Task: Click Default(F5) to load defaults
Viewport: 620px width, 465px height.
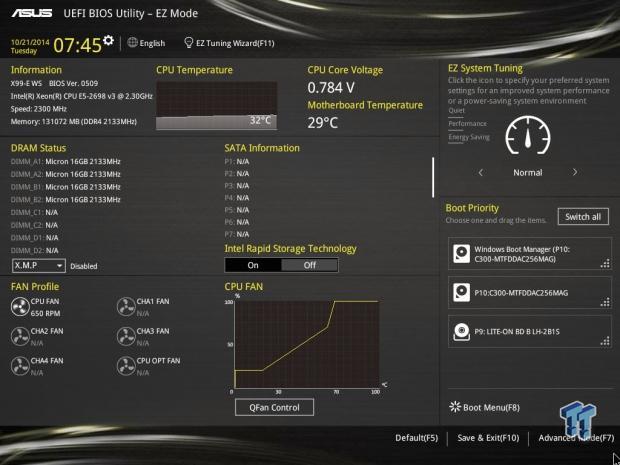Action: (417, 438)
